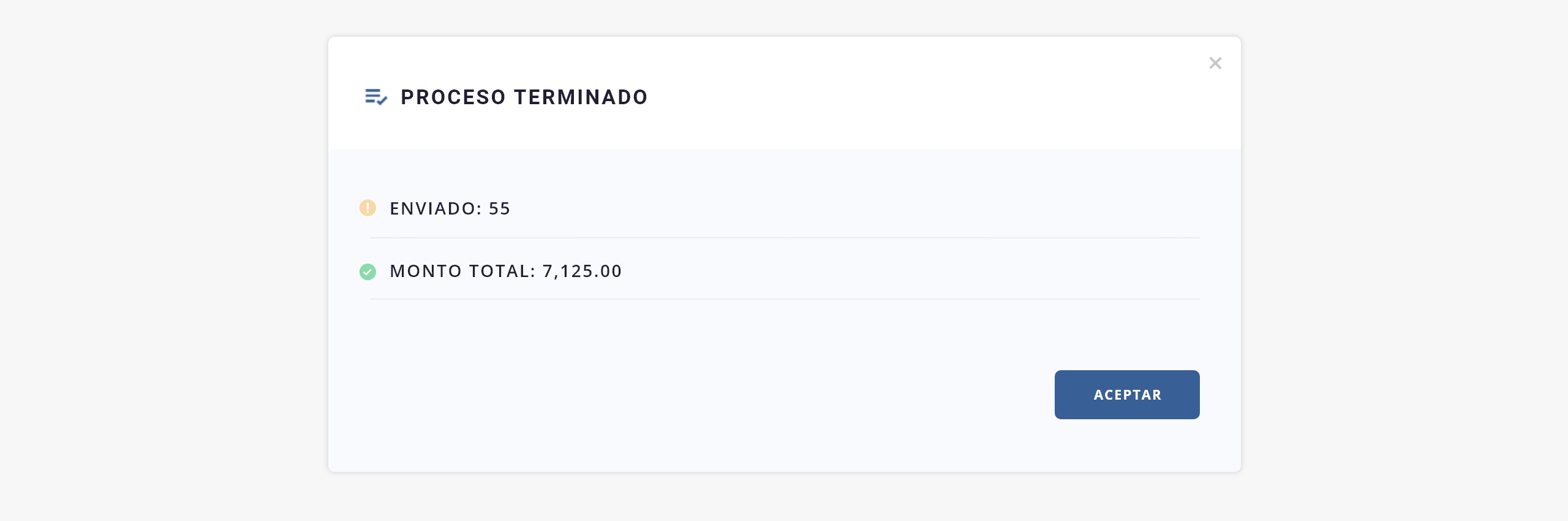
Task: Click the word TERMINADO in the title
Action: tap(581, 97)
